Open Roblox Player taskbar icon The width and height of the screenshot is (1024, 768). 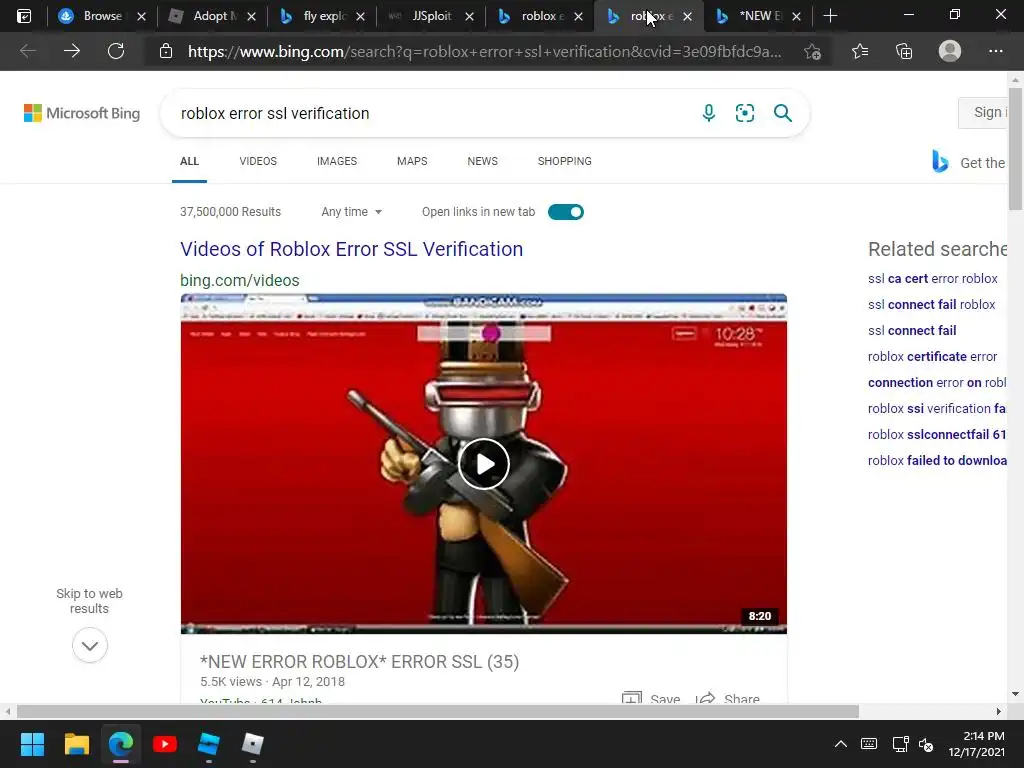pyautogui.click(x=252, y=744)
